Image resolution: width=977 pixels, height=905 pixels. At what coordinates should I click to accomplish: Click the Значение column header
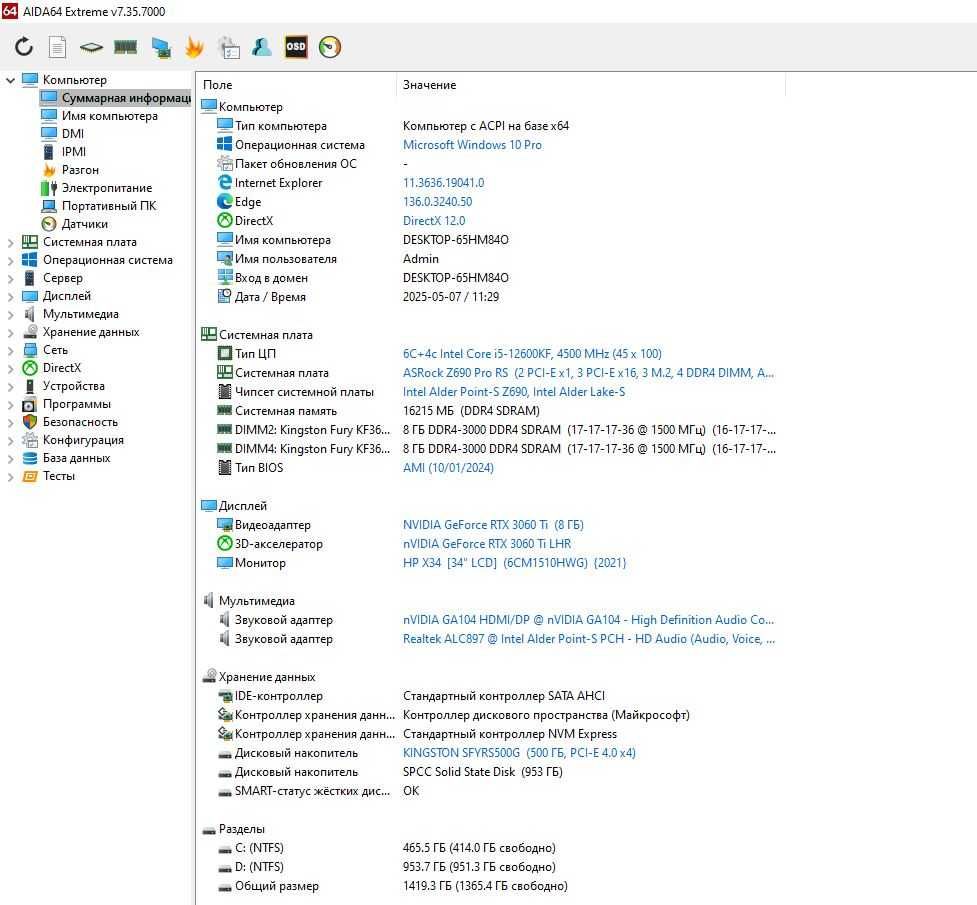(591, 85)
